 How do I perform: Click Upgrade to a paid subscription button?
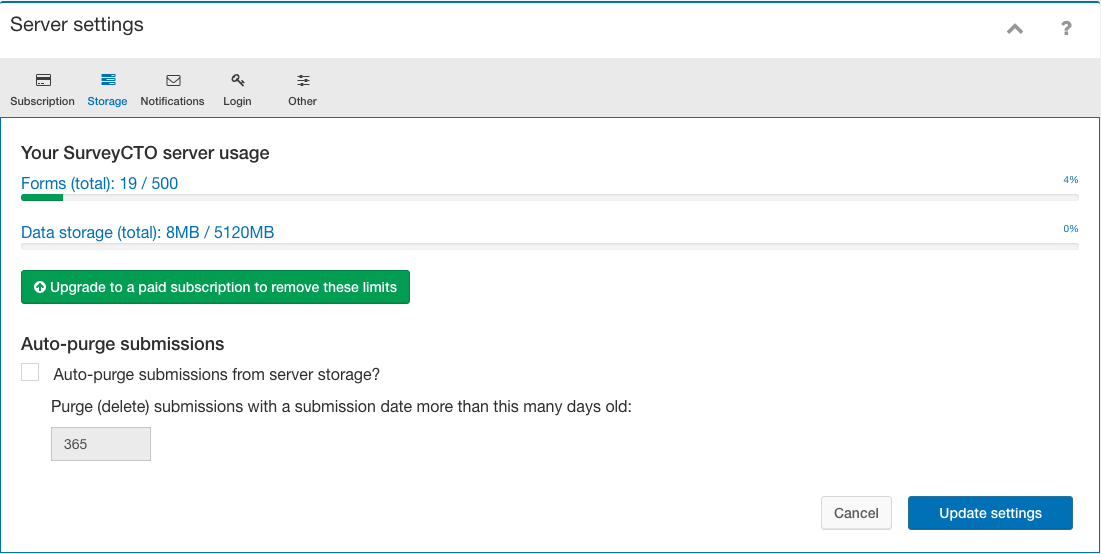click(x=216, y=287)
